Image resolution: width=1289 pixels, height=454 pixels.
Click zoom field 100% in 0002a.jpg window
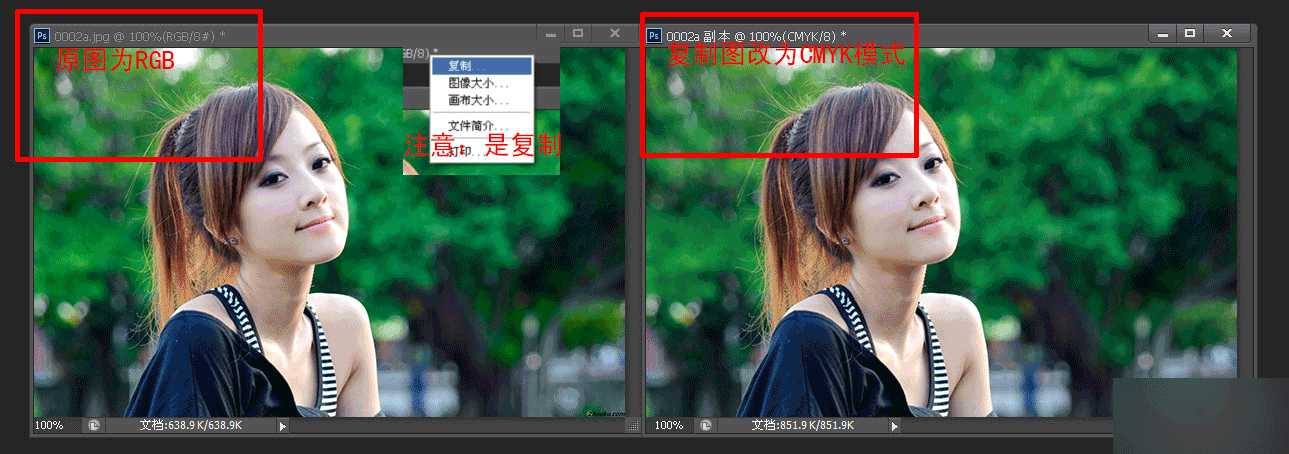point(50,425)
